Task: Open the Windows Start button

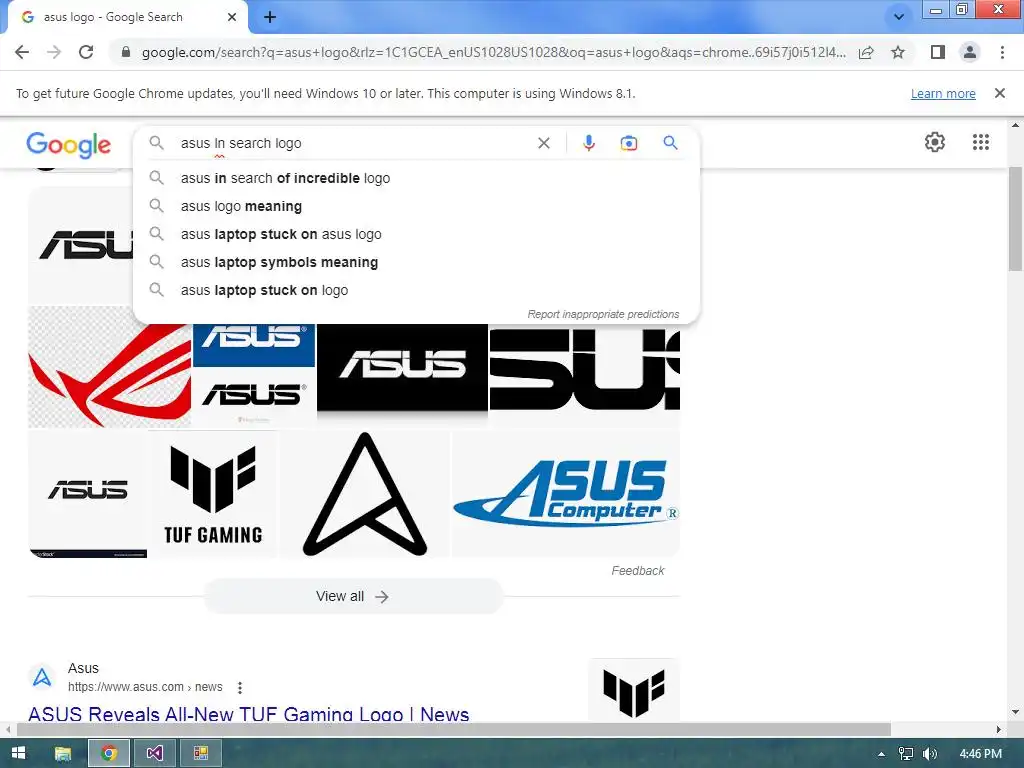Action: (x=18, y=753)
